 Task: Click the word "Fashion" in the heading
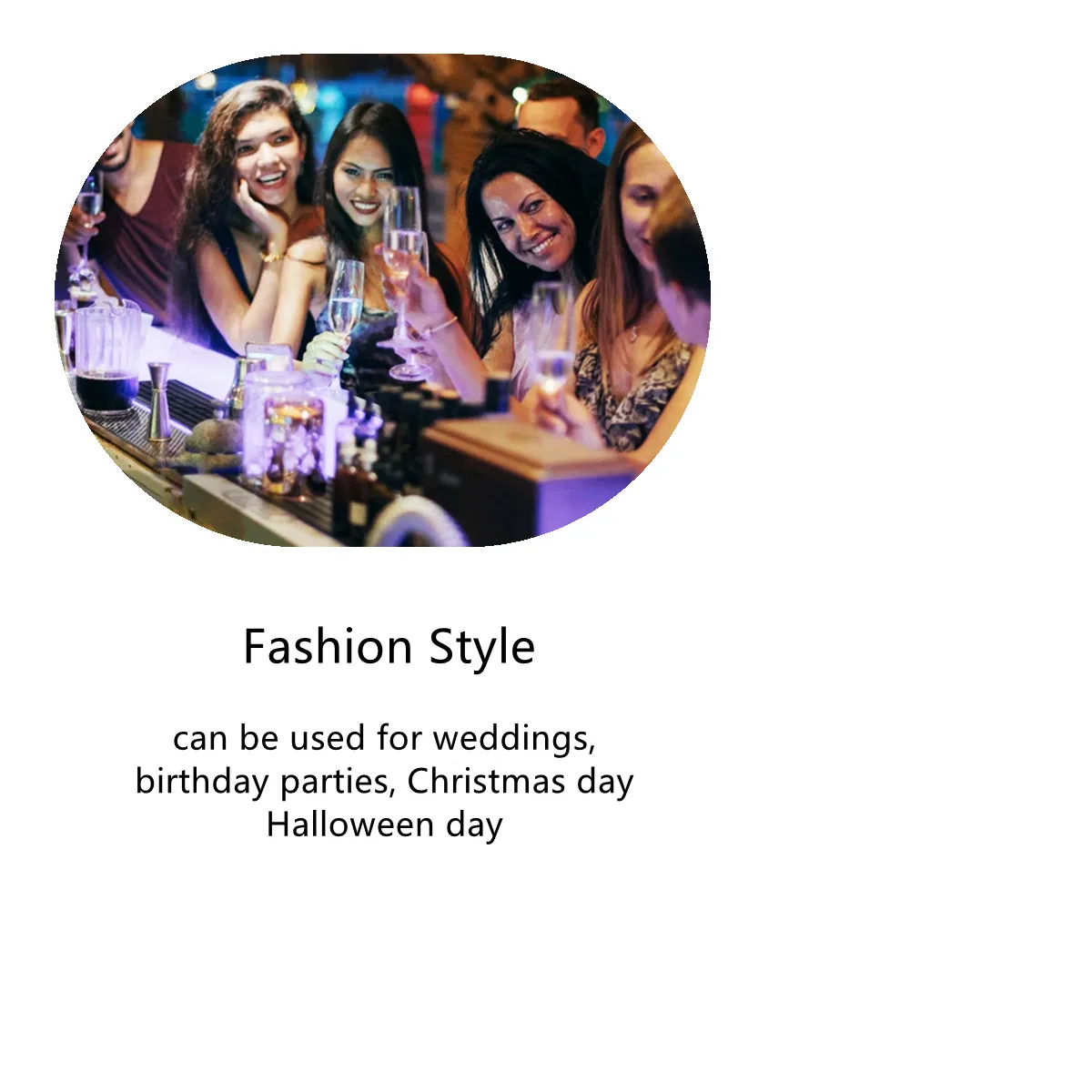point(328,646)
